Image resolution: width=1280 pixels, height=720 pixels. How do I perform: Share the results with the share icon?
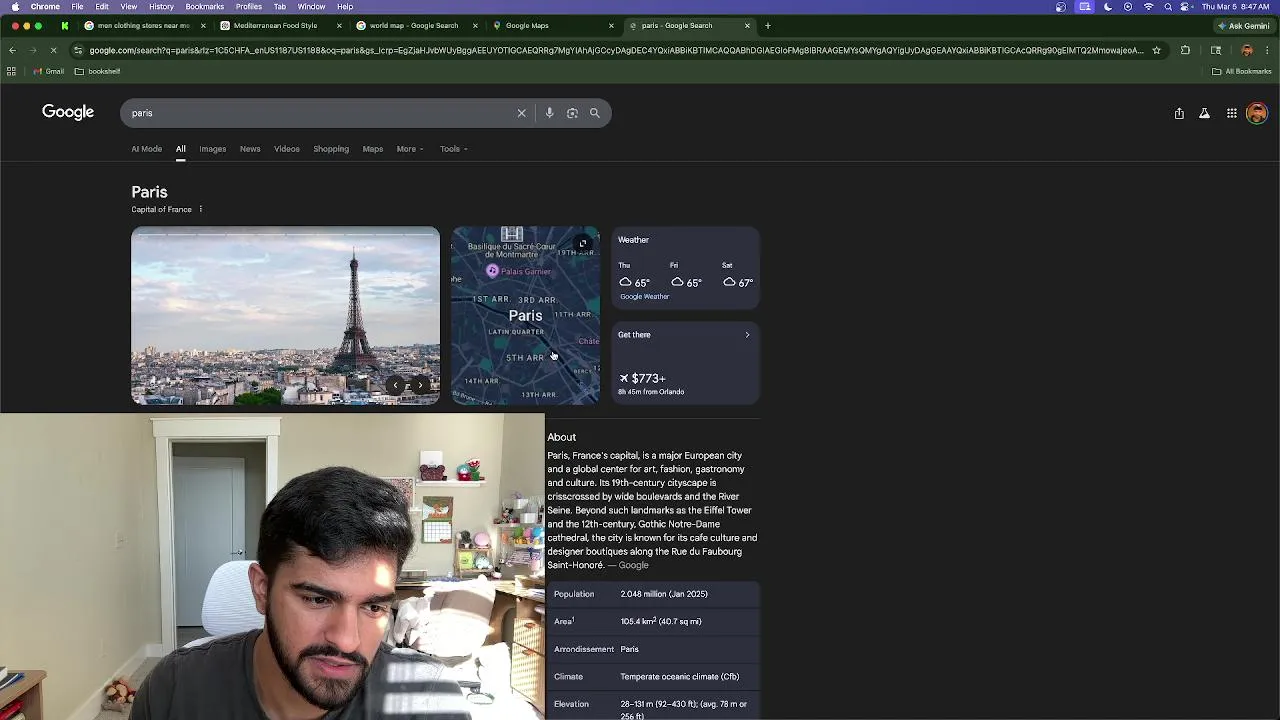pos(1179,113)
